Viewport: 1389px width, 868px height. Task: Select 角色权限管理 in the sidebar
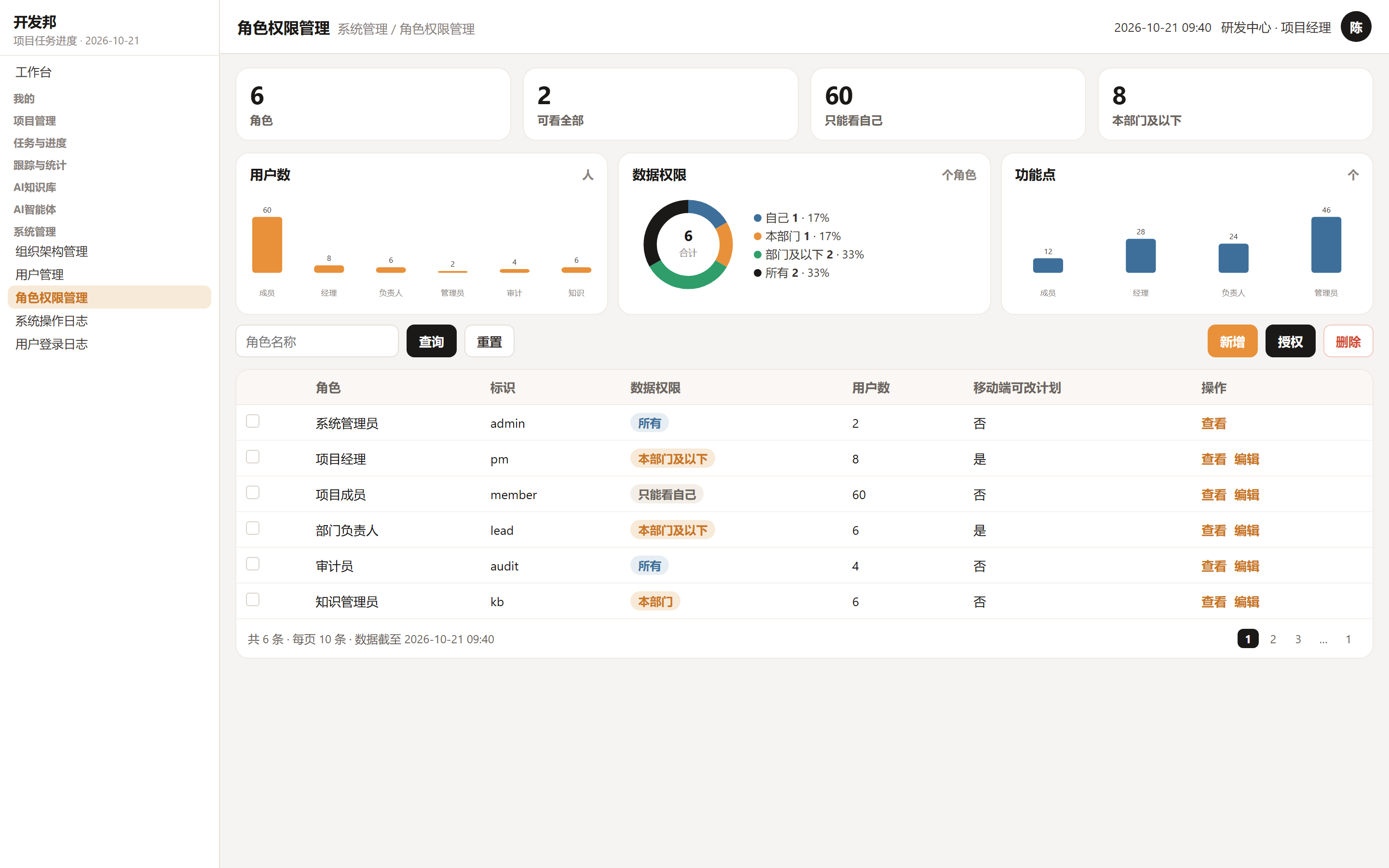click(109, 298)
